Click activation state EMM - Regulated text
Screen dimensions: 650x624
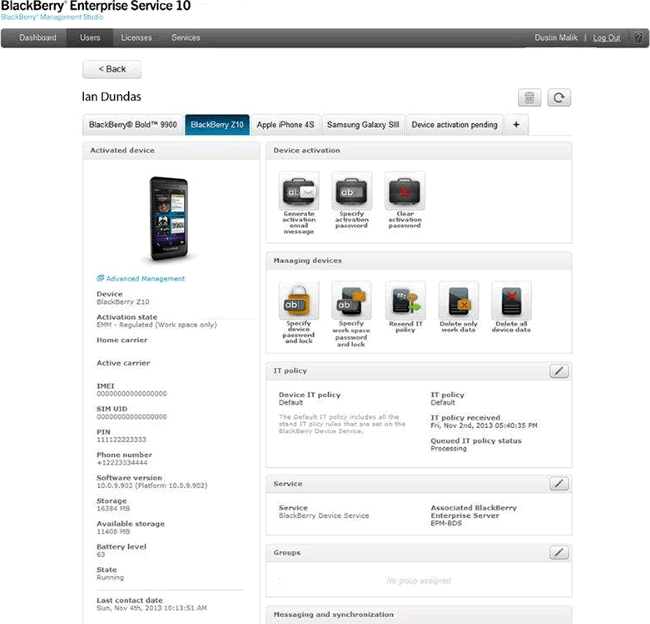(157, 325)
